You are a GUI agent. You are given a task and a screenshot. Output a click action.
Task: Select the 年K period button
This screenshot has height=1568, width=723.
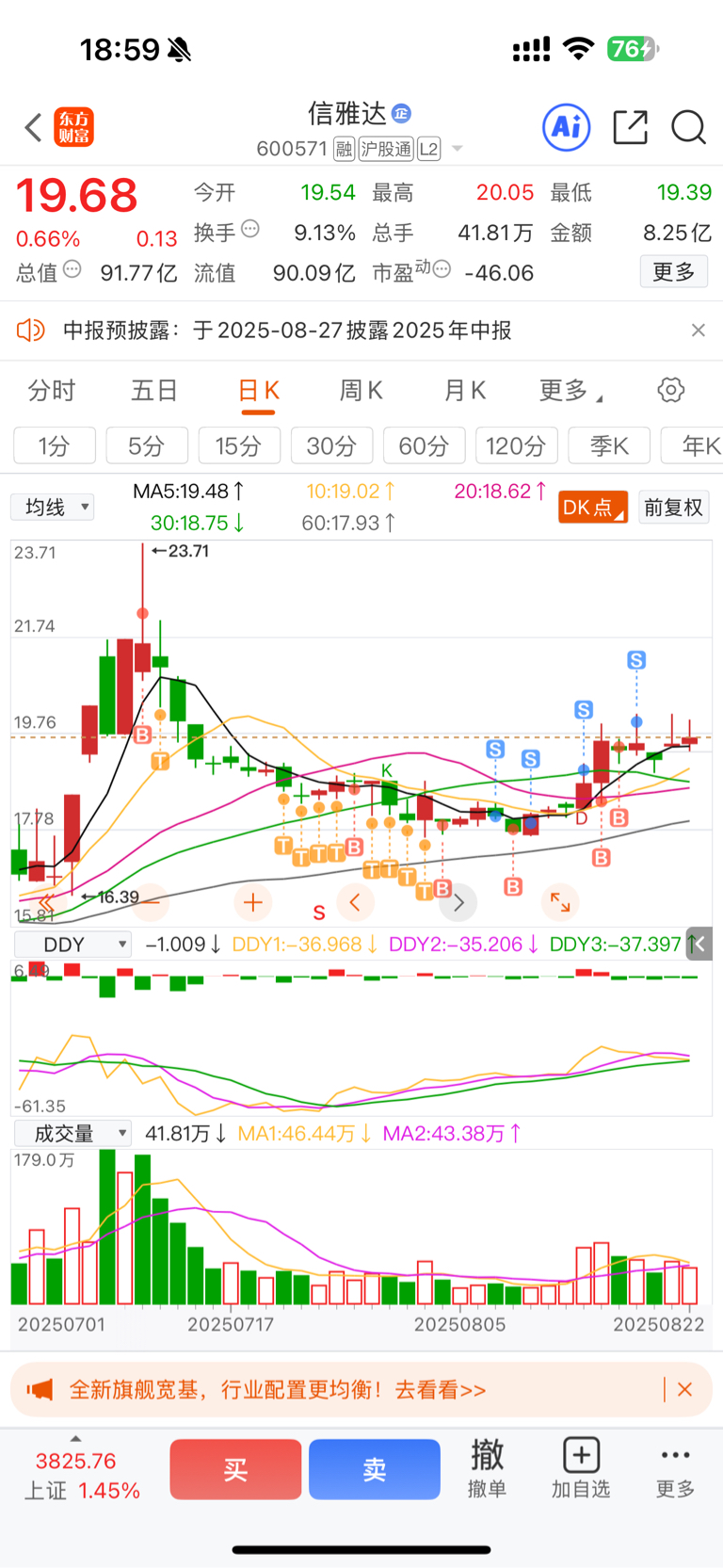pyautogui.click(x=692, y=445)
